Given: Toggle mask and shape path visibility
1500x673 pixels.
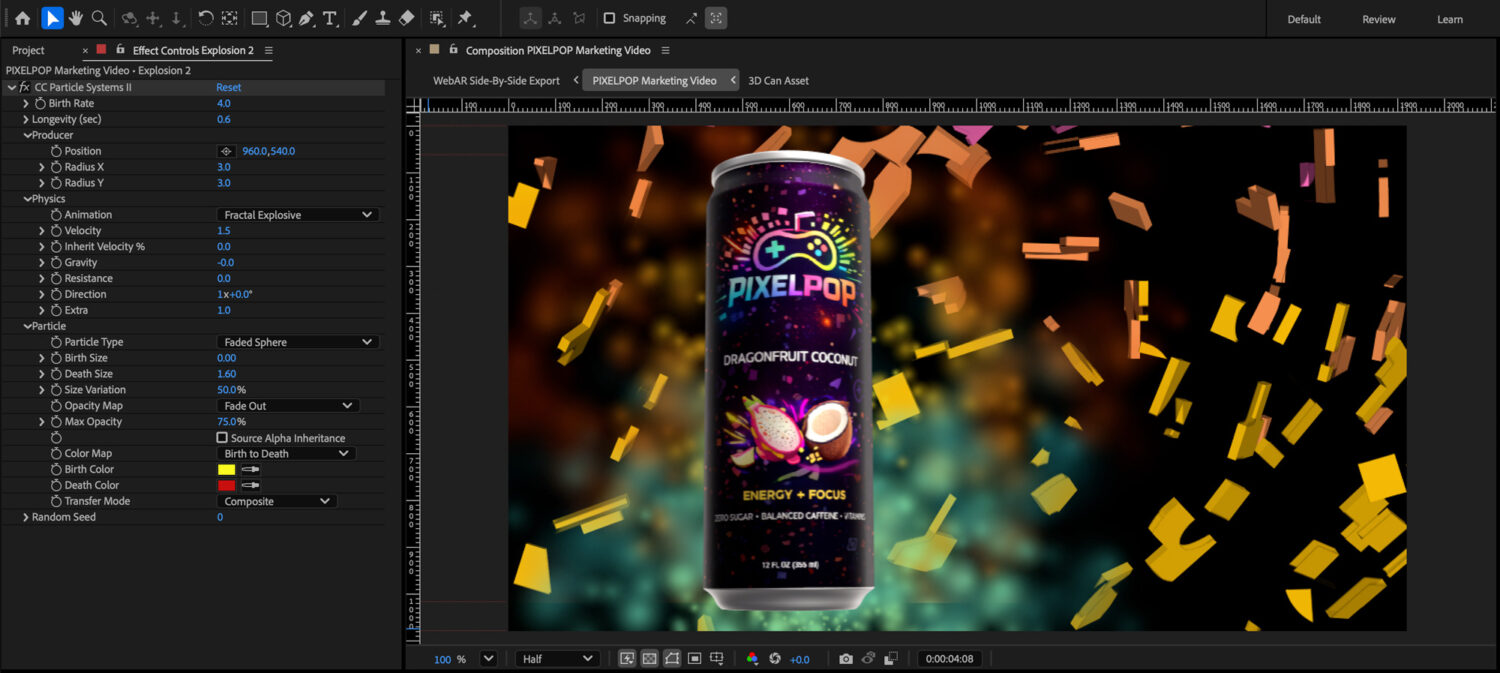Looking at the screenshot, I should [672, 659].
